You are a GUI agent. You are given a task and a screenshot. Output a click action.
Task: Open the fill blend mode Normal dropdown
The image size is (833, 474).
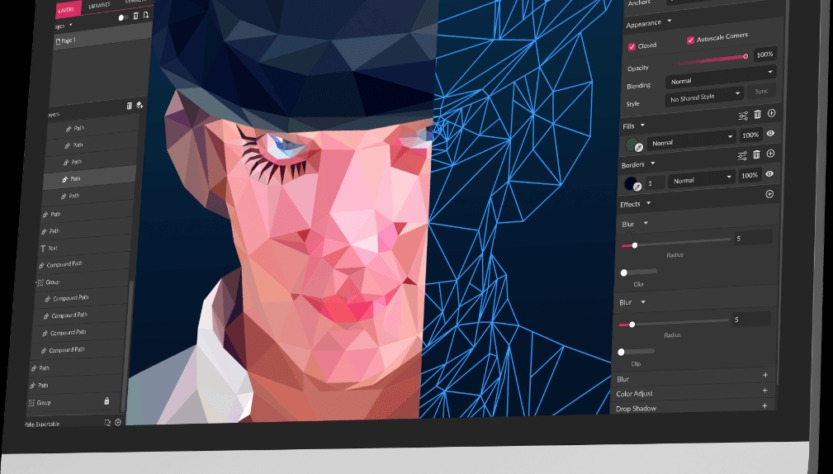691,140
